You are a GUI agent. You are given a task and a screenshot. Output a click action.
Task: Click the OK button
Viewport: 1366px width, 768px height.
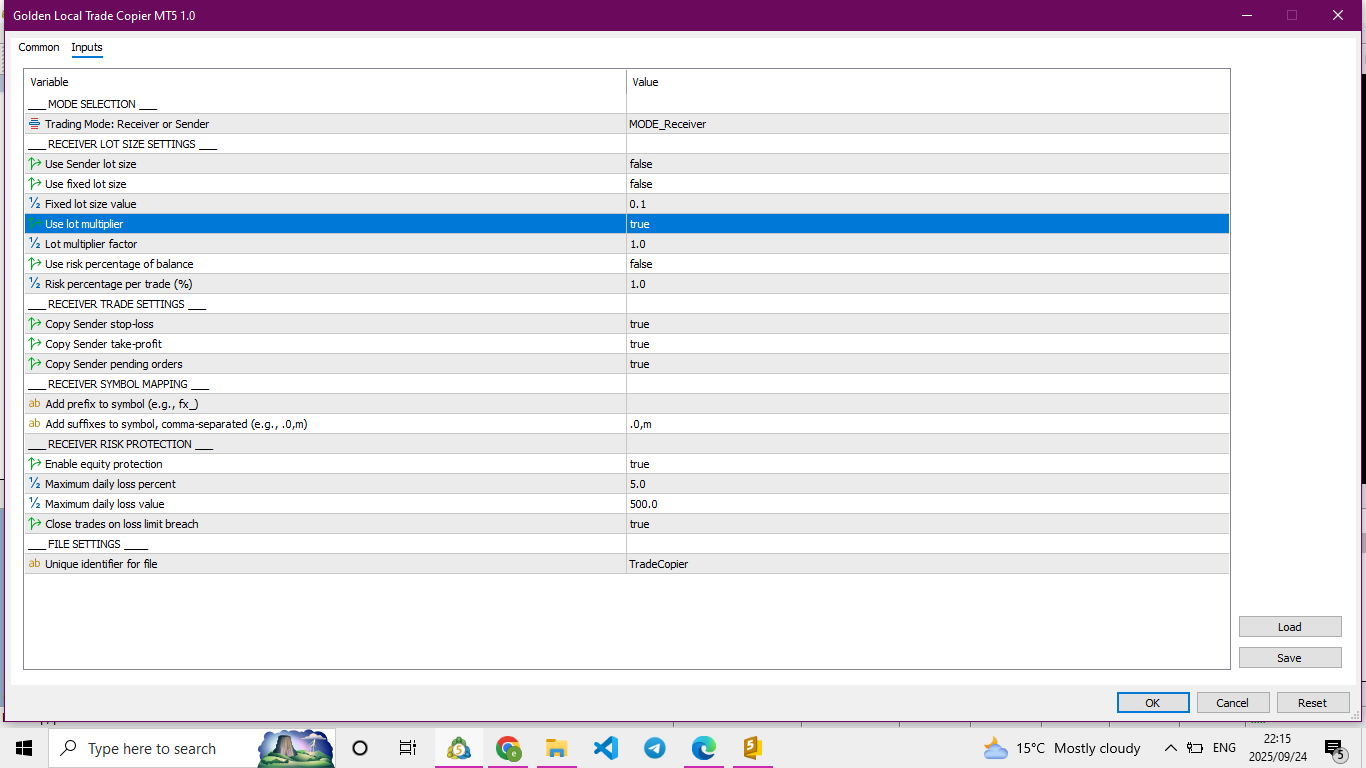1153,703
